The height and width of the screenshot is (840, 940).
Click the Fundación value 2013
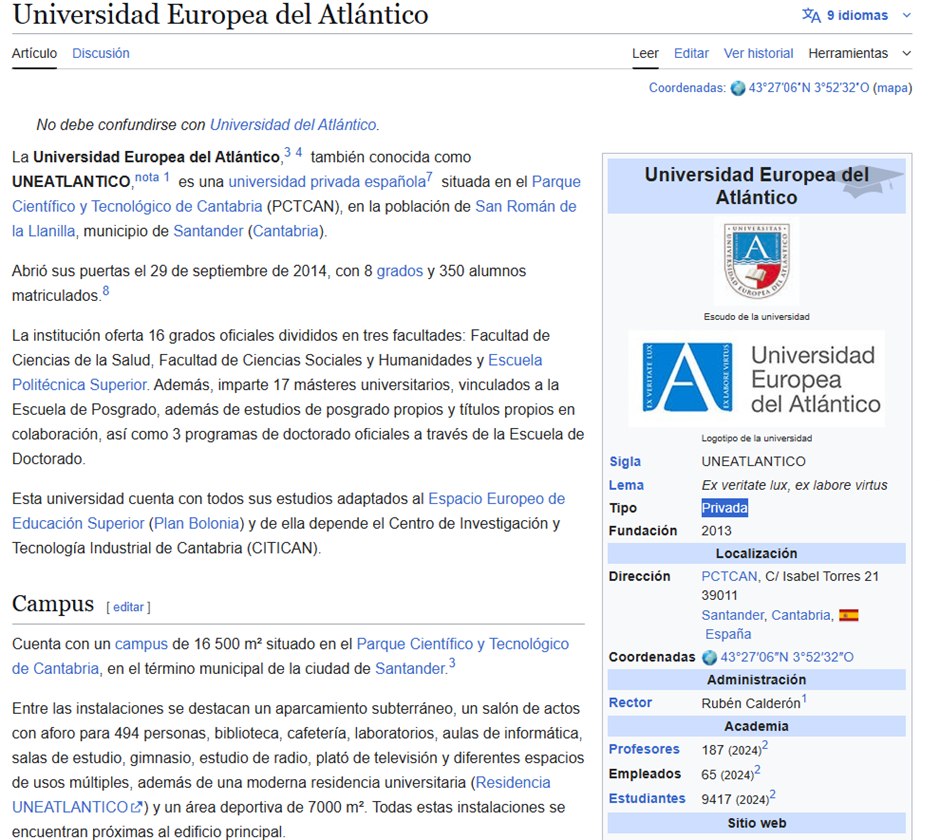pos(716,531)
